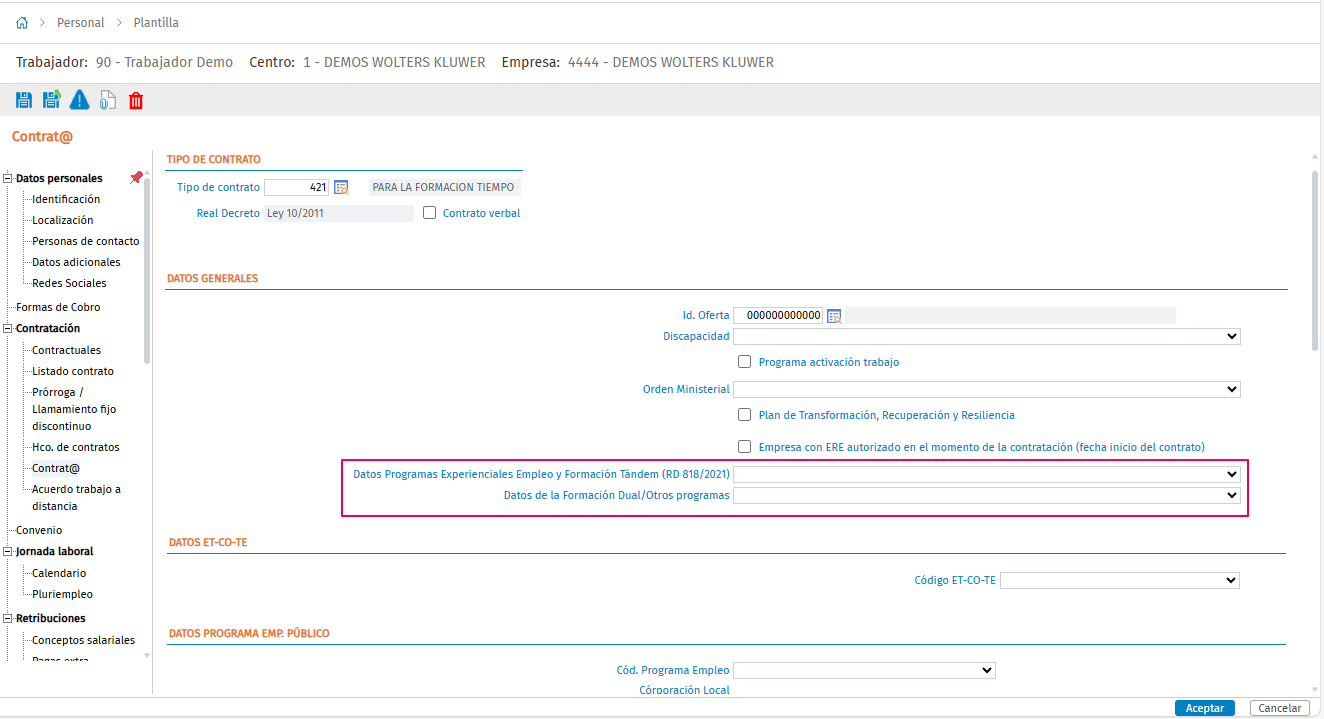Go to Personal in the breadcrumb
1324x719 pixels.
tap(81, 23)
